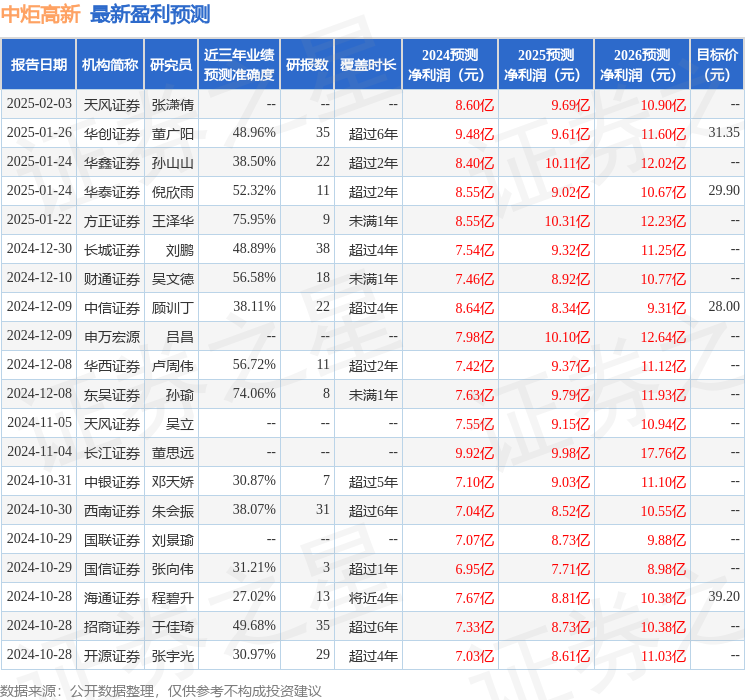Image resolution: width=745 pixels, height=700 pixels.
Task: Select the 研报数 column header
Action: [307, 65]
